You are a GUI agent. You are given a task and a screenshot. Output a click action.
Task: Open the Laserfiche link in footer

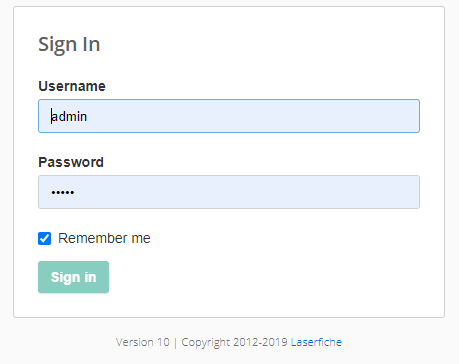coord(316,342)
